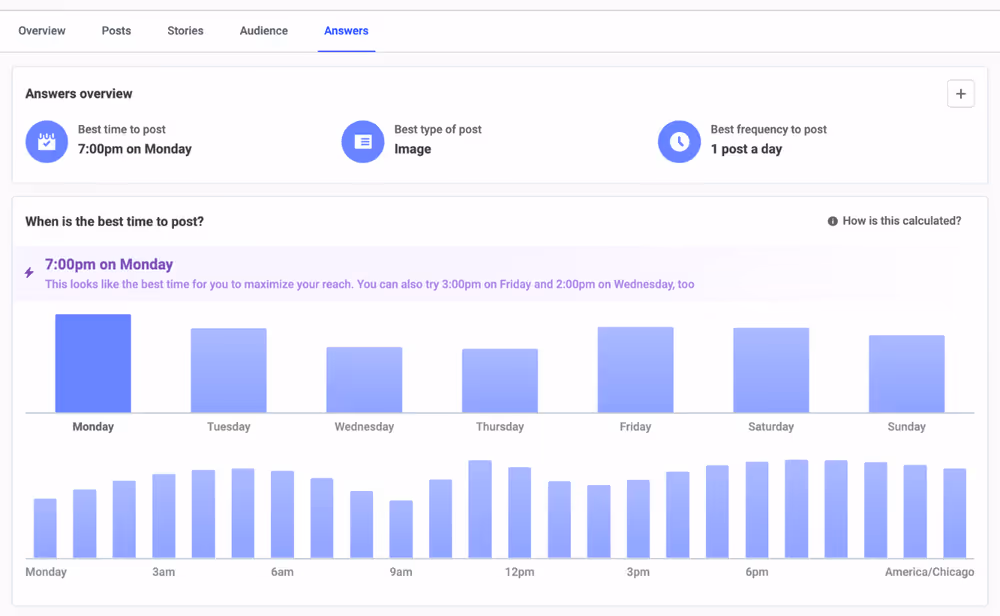Select the Monday bar in the weekday chart

click(x=93, y=363)
